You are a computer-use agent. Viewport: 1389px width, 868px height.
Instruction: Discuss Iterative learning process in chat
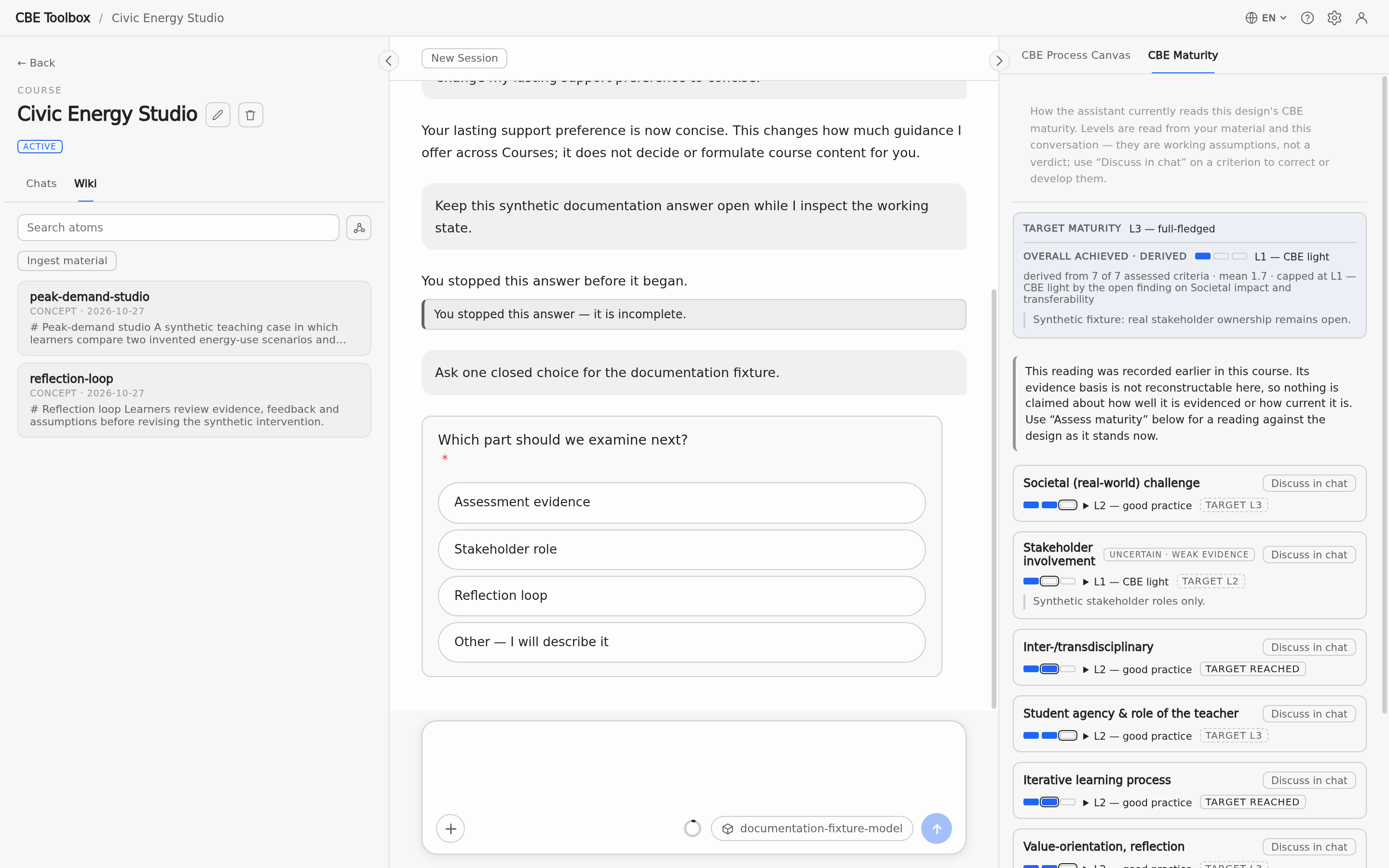click(1308, 780)
